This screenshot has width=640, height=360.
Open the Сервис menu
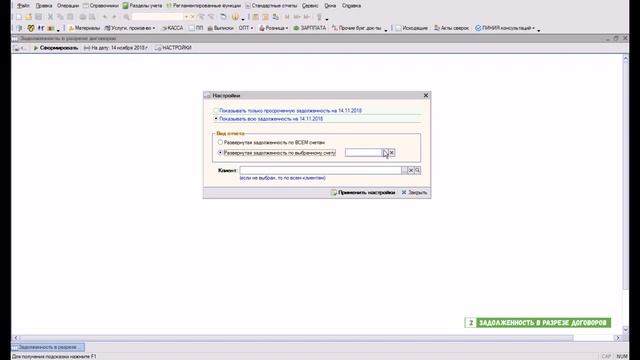tap(310, 6)
